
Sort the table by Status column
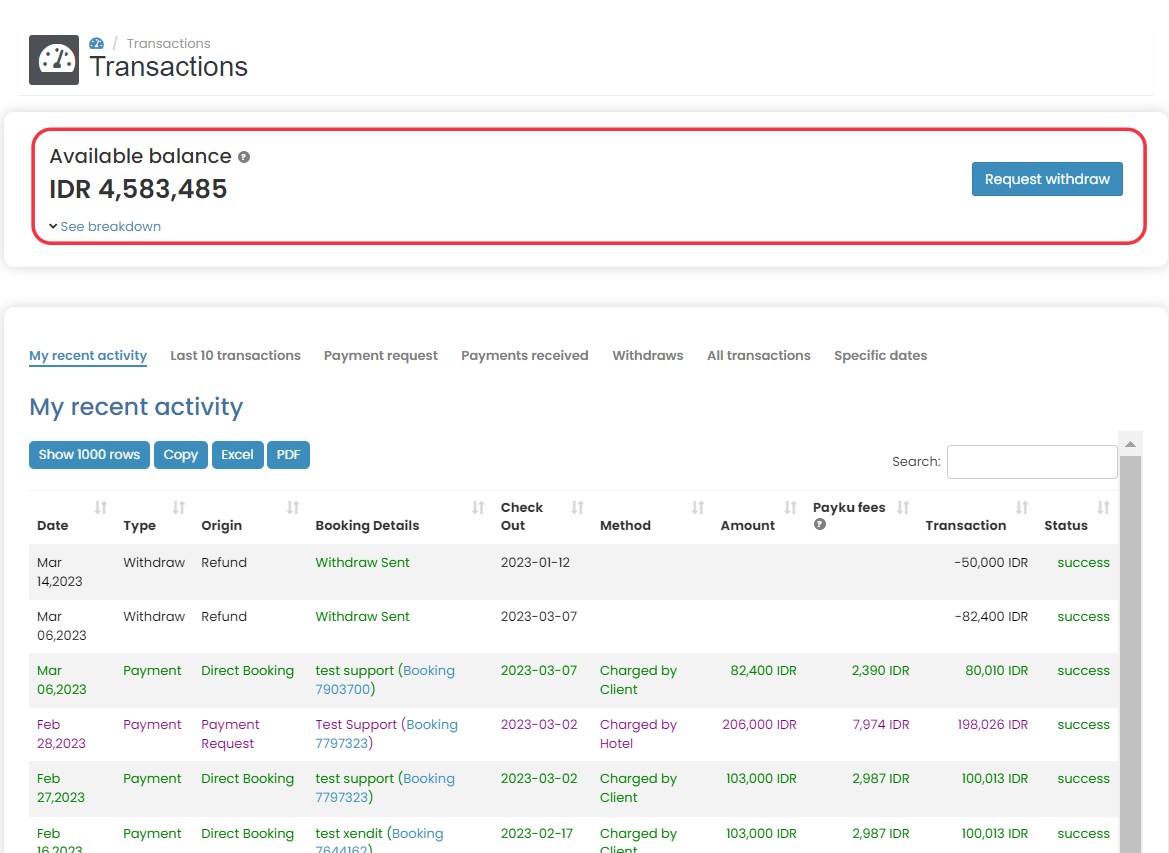click(x=1103, y=508)
